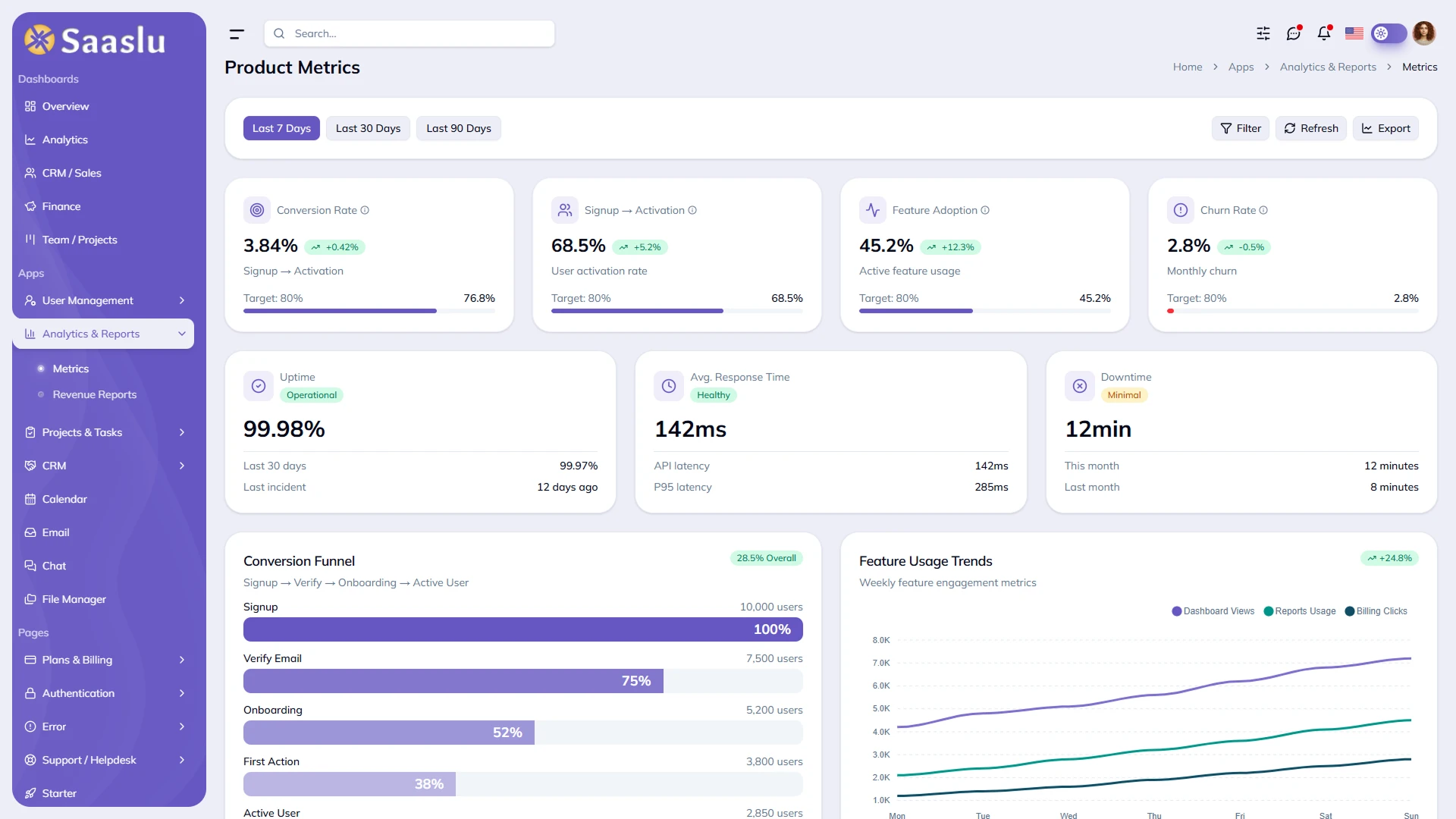Image resolution: width=1456 pixels, height=819 pixels.
Task: Click Conversion Rate info icon
Action: tap(365, 210)
